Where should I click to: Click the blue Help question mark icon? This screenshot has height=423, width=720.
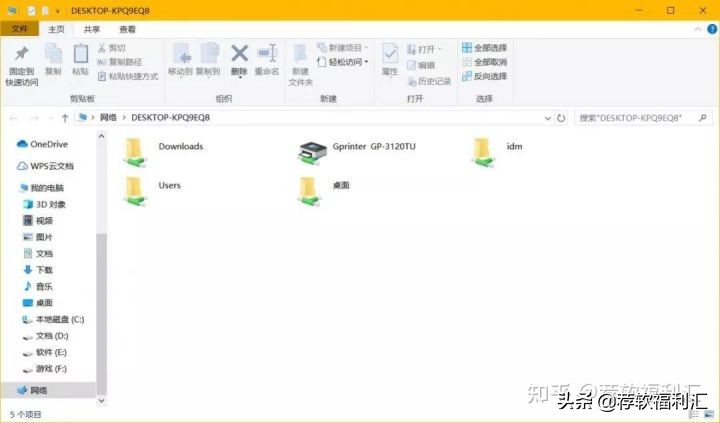tap(712, 29)
